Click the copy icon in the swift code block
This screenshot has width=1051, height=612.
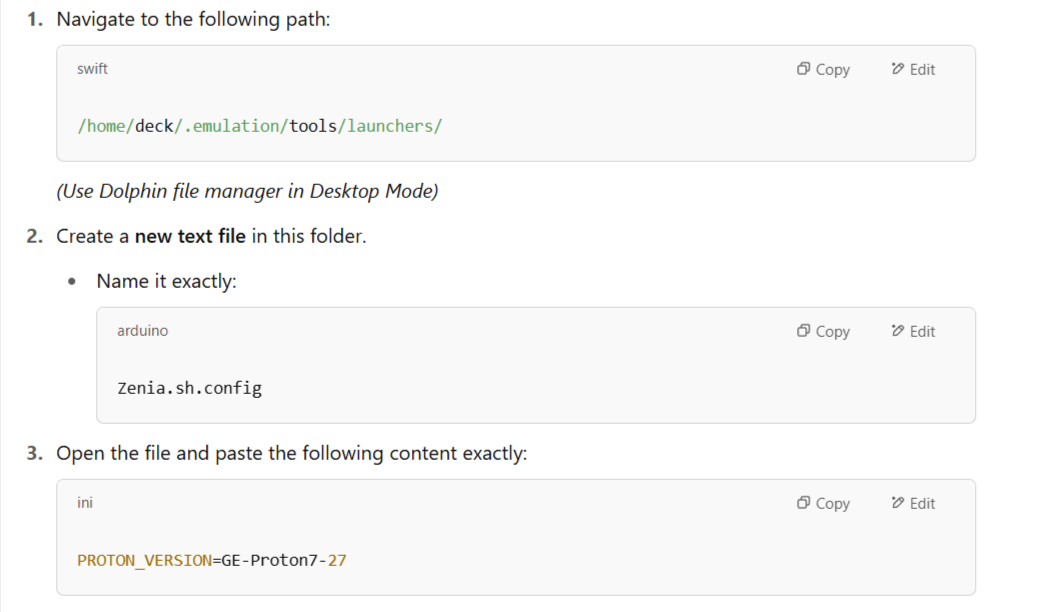coord(803,69)
